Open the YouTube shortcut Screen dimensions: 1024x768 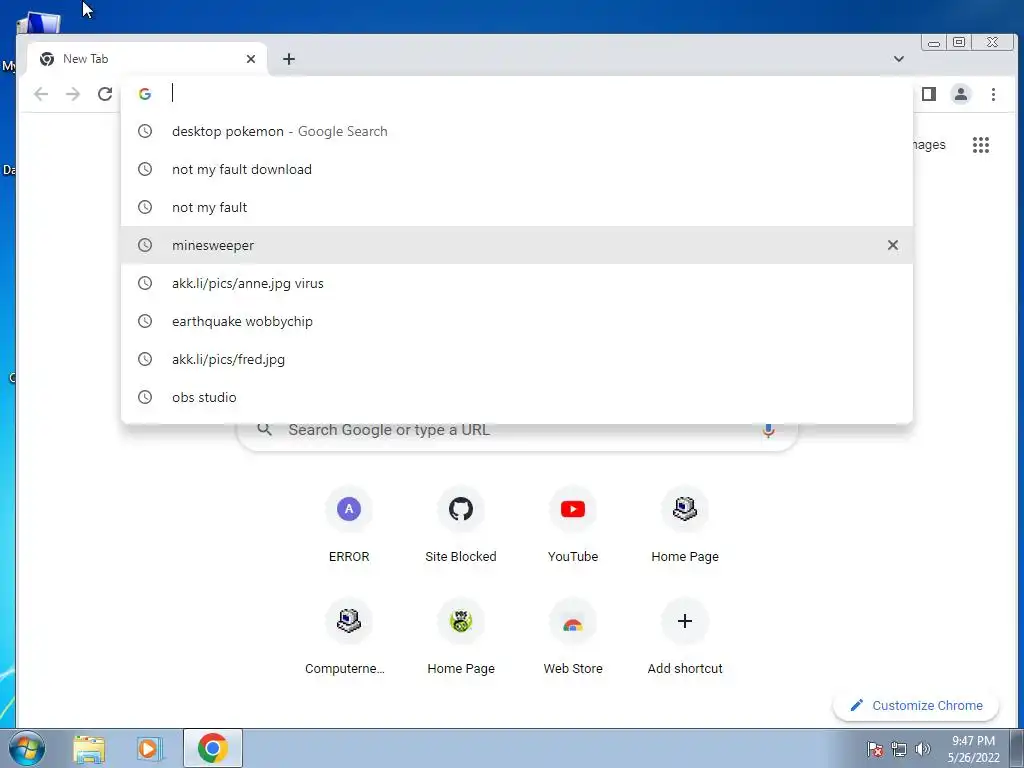(573, 525)
